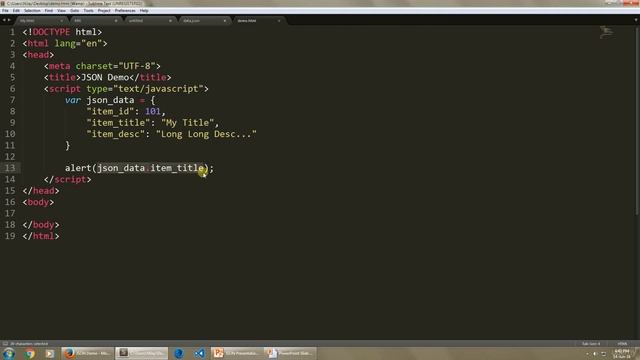This screenshot has width=640, height=360.
Task: Open the tab list dropdown at tab bar end
Action: [636, 20]
